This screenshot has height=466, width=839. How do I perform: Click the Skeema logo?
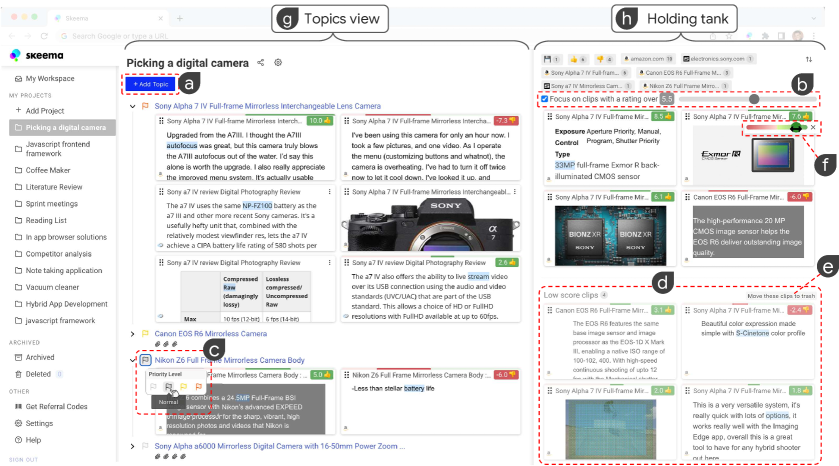pos(36,55)
